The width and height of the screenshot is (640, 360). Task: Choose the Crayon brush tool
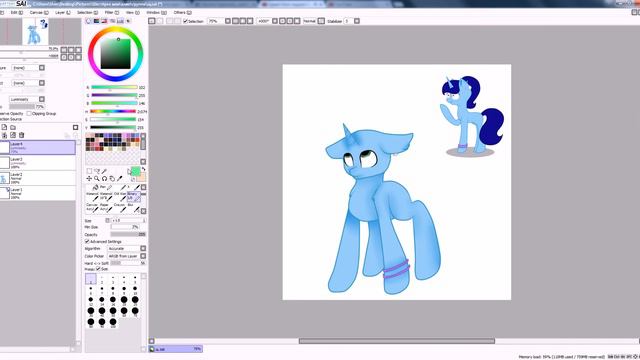tap(120, 207)
